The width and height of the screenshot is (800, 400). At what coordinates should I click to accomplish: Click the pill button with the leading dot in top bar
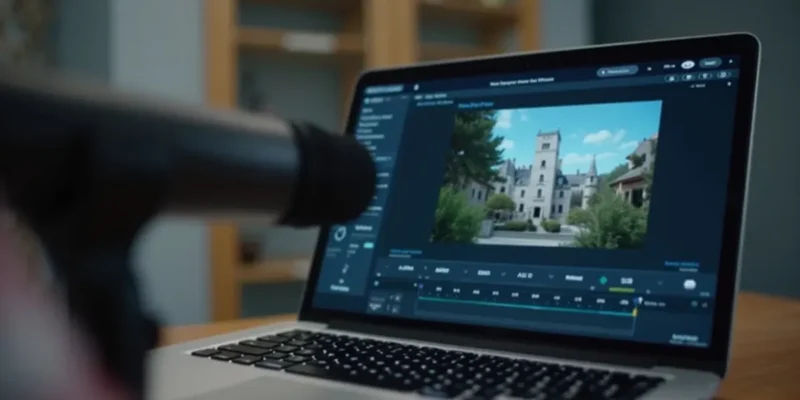click(617, 71)
